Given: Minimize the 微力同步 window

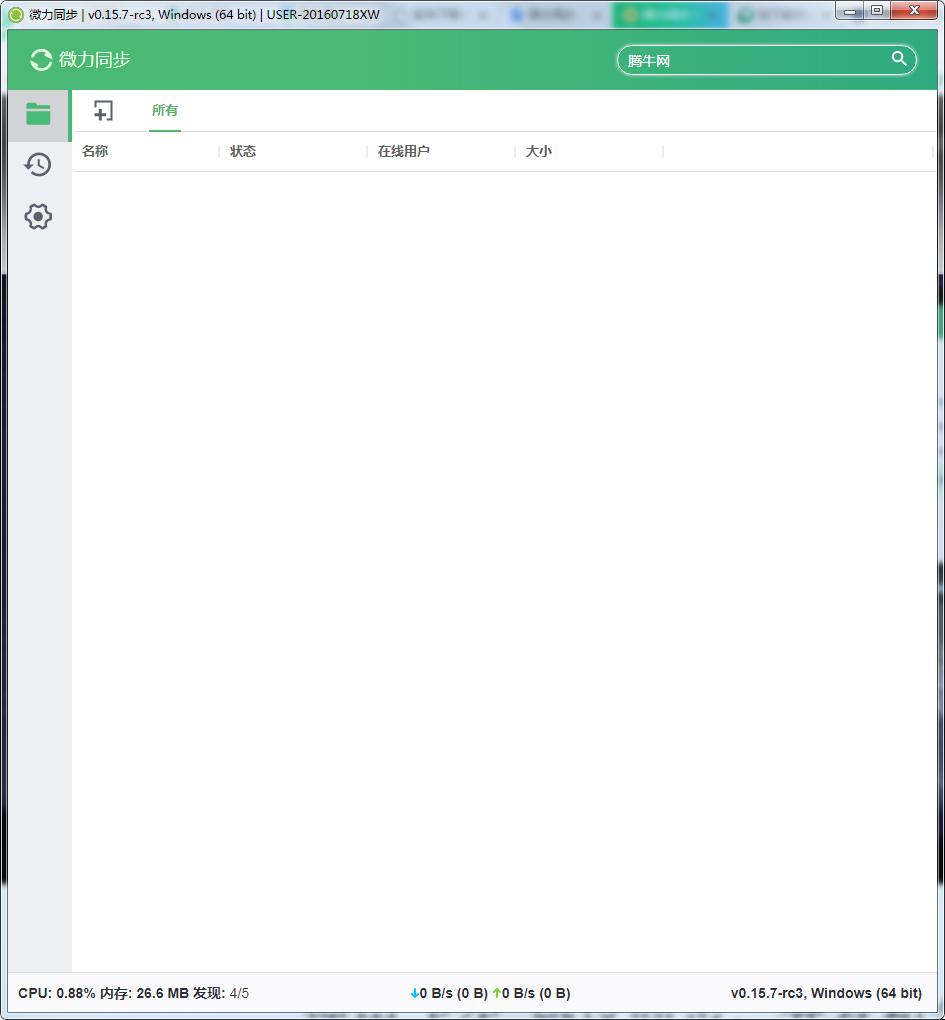Looking at the screenshot, I should [850, 10].
